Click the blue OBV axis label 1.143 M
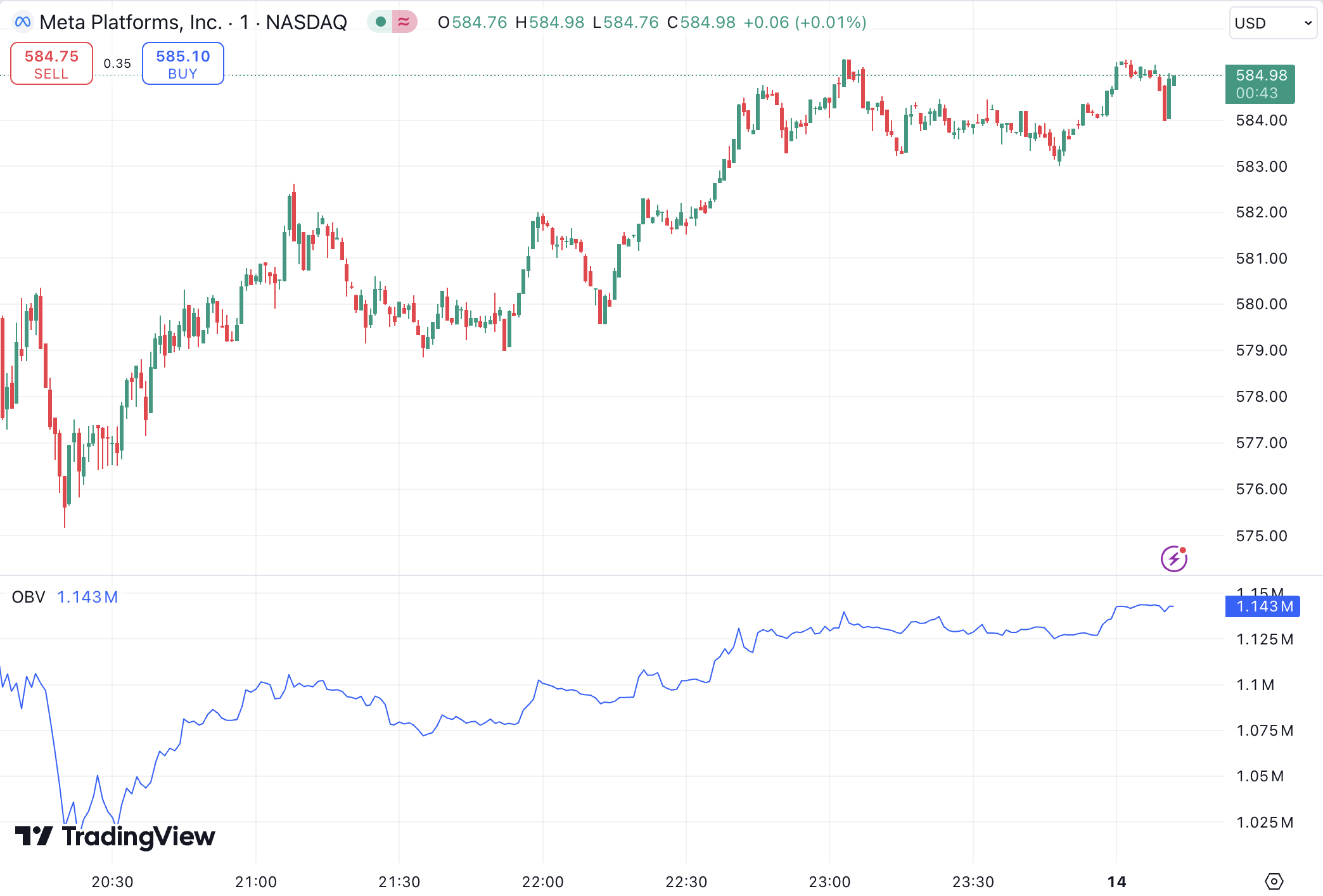The image size is (1323, 896). coord(1263,606)
